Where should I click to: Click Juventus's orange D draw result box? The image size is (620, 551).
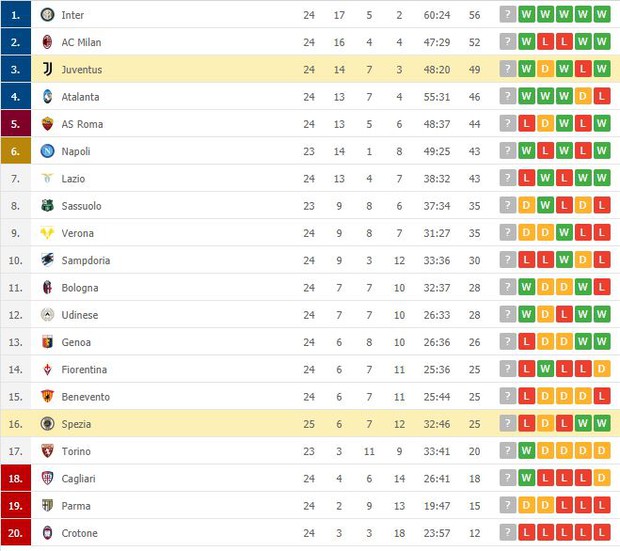pos(545,69)
